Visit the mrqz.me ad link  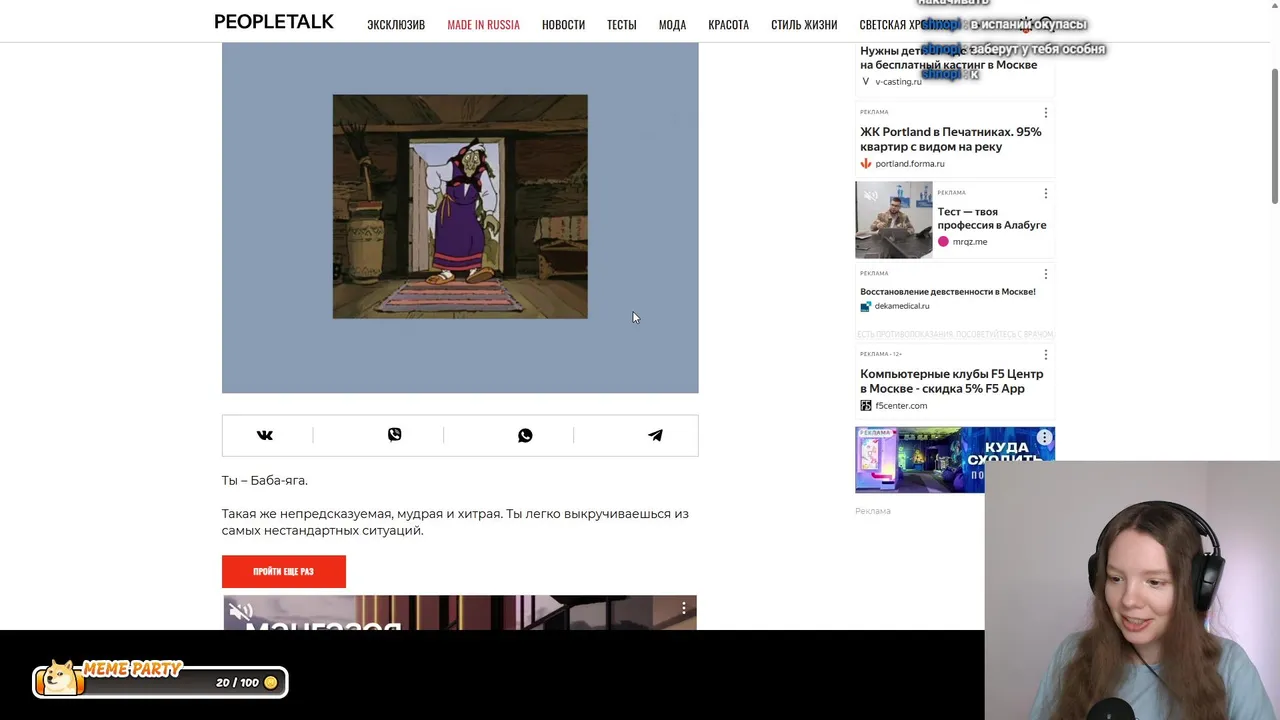pos(969,242)
